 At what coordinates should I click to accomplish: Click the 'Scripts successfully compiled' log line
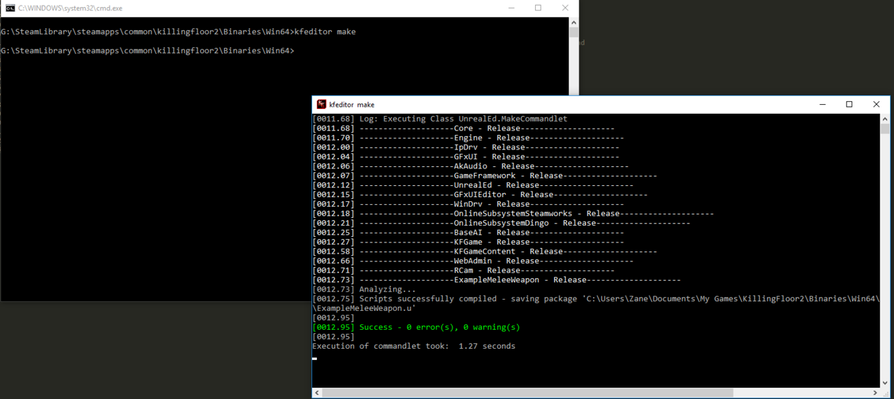pyautogui.click(x=596, y=299)
